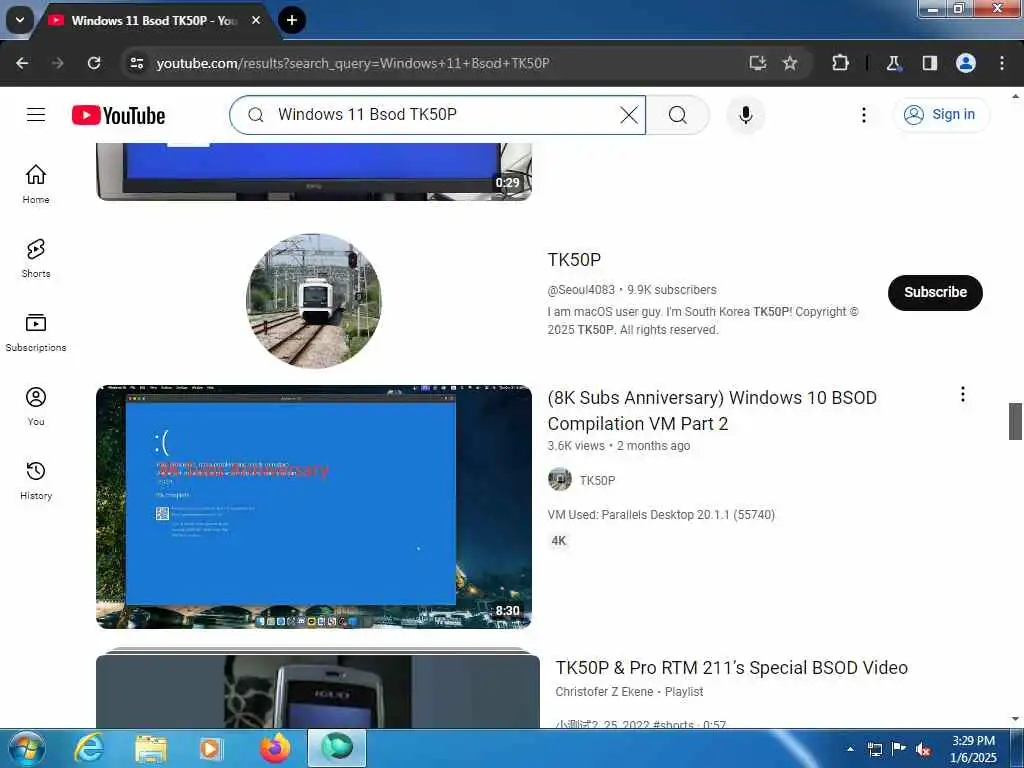Start voice search with microphone

746,115
